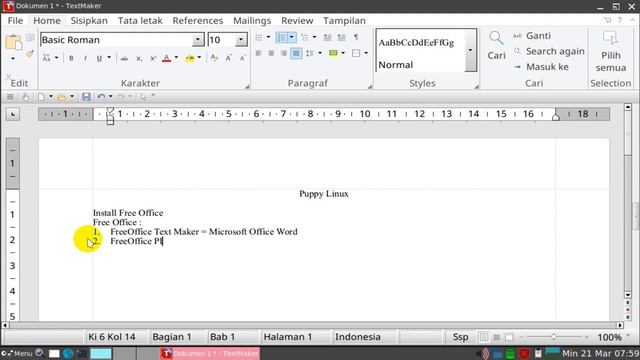The height and width of the screenshot is (360, 640).
Task: Toggle Italic formatting
Action: tap(85, 58)
